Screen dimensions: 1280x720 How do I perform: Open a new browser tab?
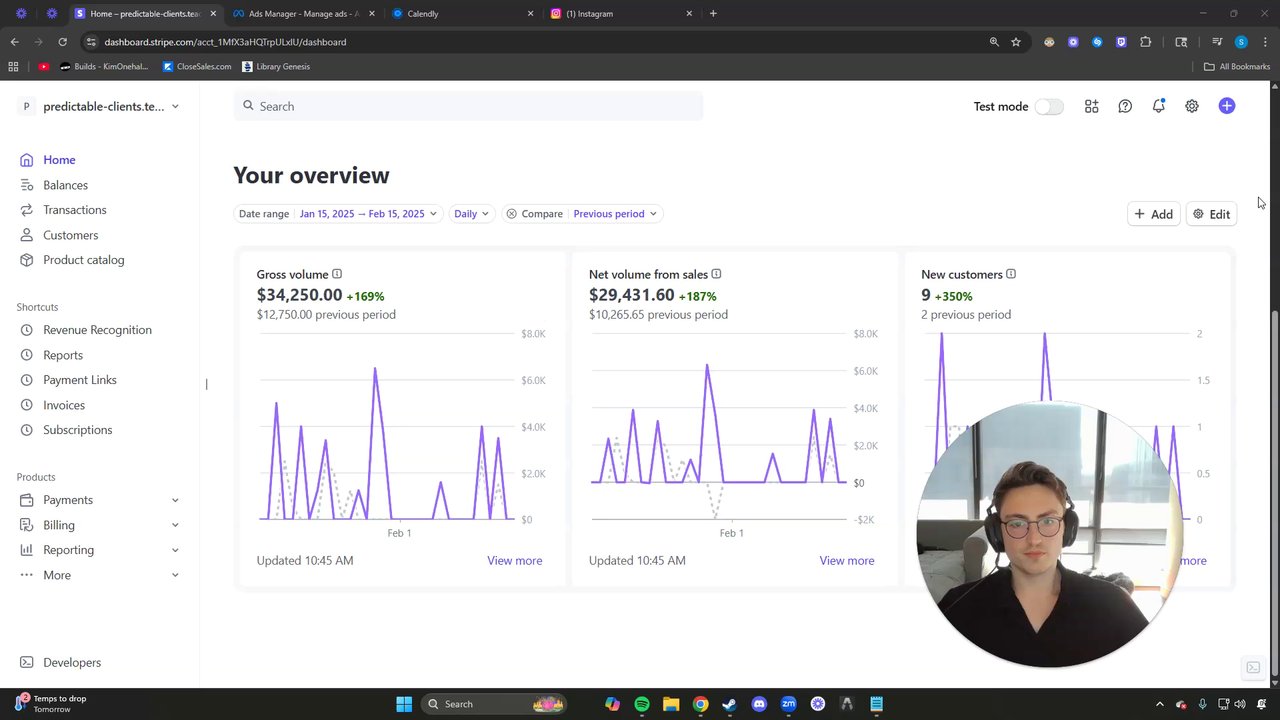coord(713,14)
